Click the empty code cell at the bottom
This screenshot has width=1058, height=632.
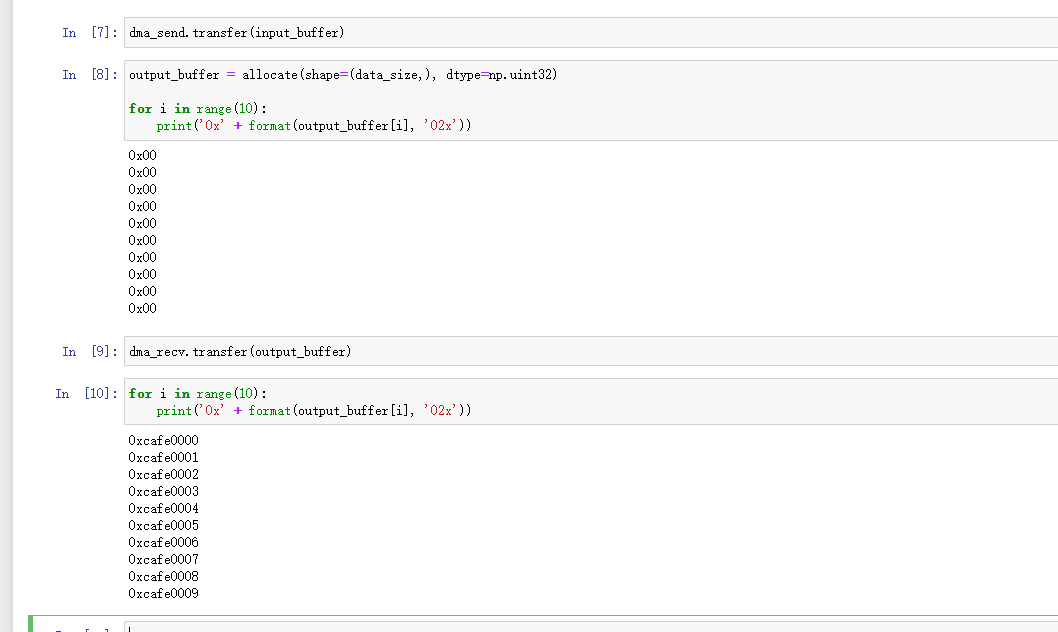pyautogui.click(x=590, y=626)
